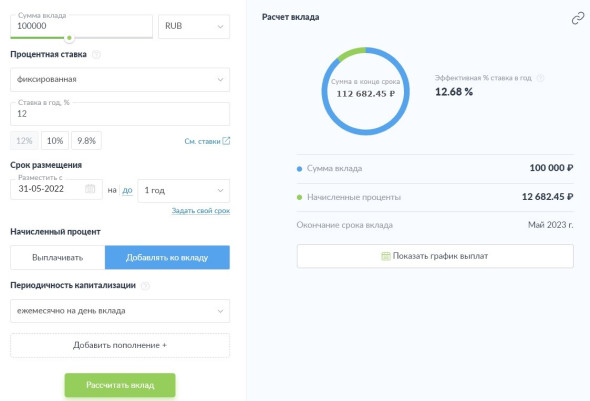Choose the 10% rate preset
This screenshot has height=401, width=590.
[x=55, y=141]
